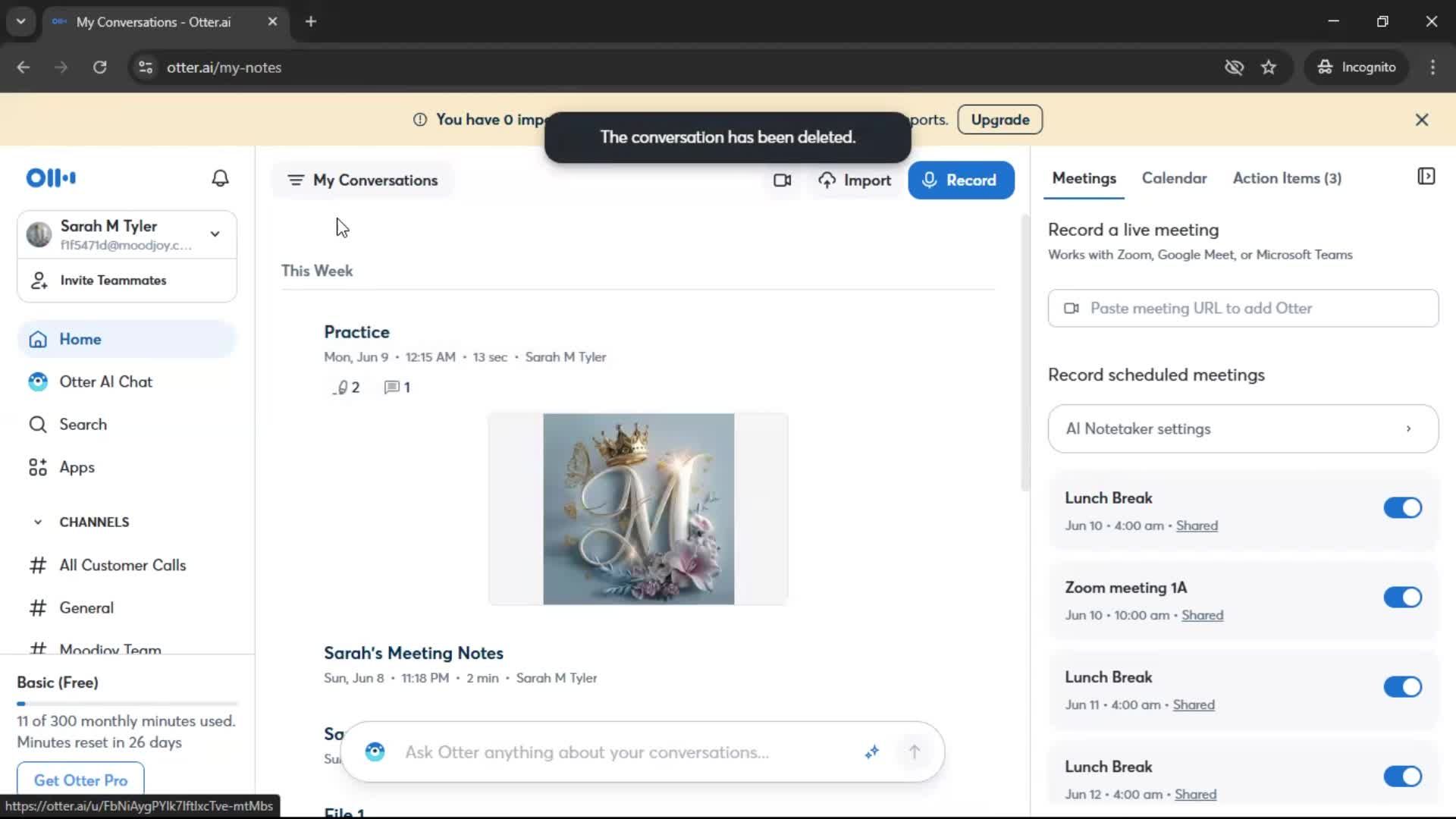This screenshot has height=819, width=1456.
Task: Toggle the Lunch Break Jun 10 switch
Action: point(1402,507)
